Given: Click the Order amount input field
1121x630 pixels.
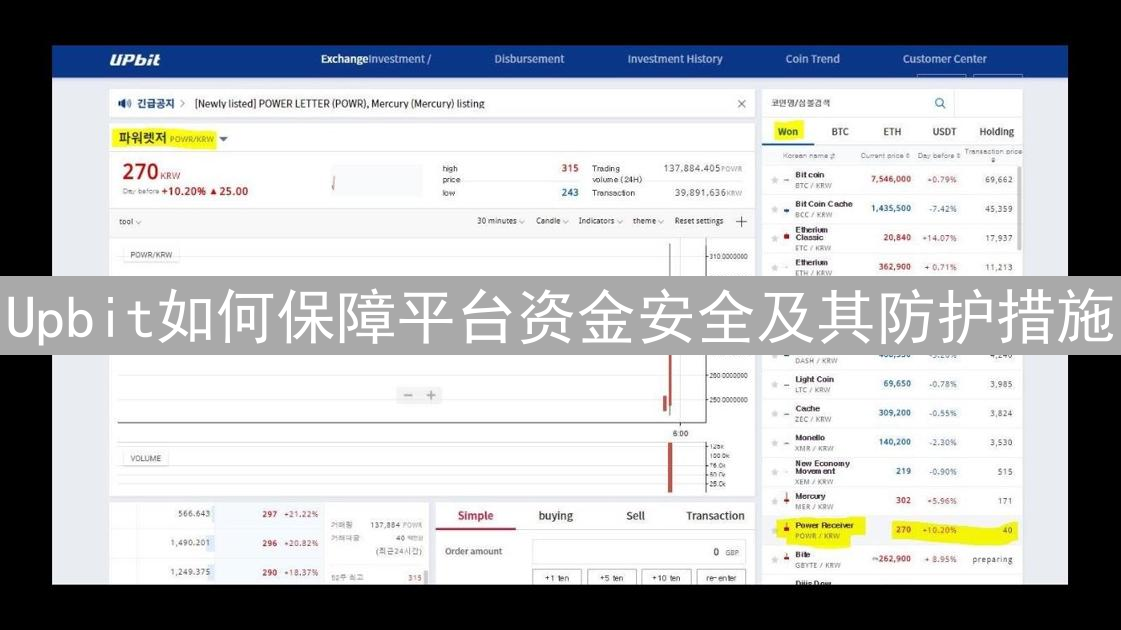Looking at the screenshot, I should pos(638,551).
